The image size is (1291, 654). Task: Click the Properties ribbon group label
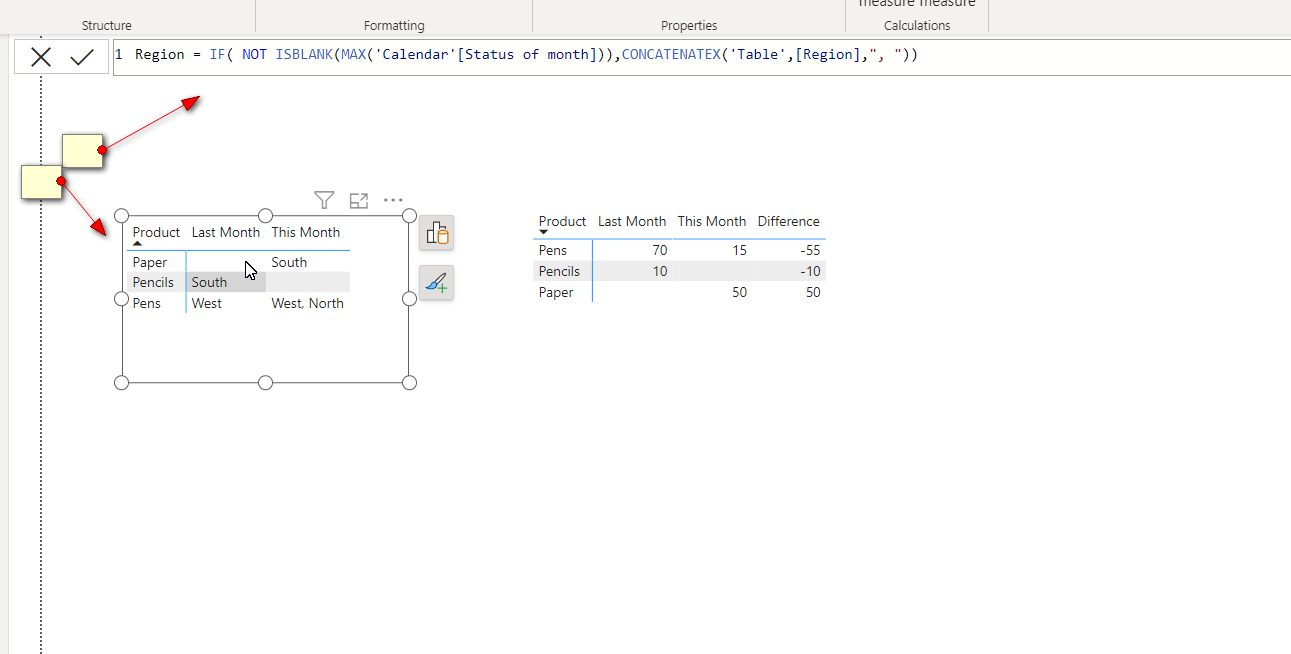[x=689, y=25]
